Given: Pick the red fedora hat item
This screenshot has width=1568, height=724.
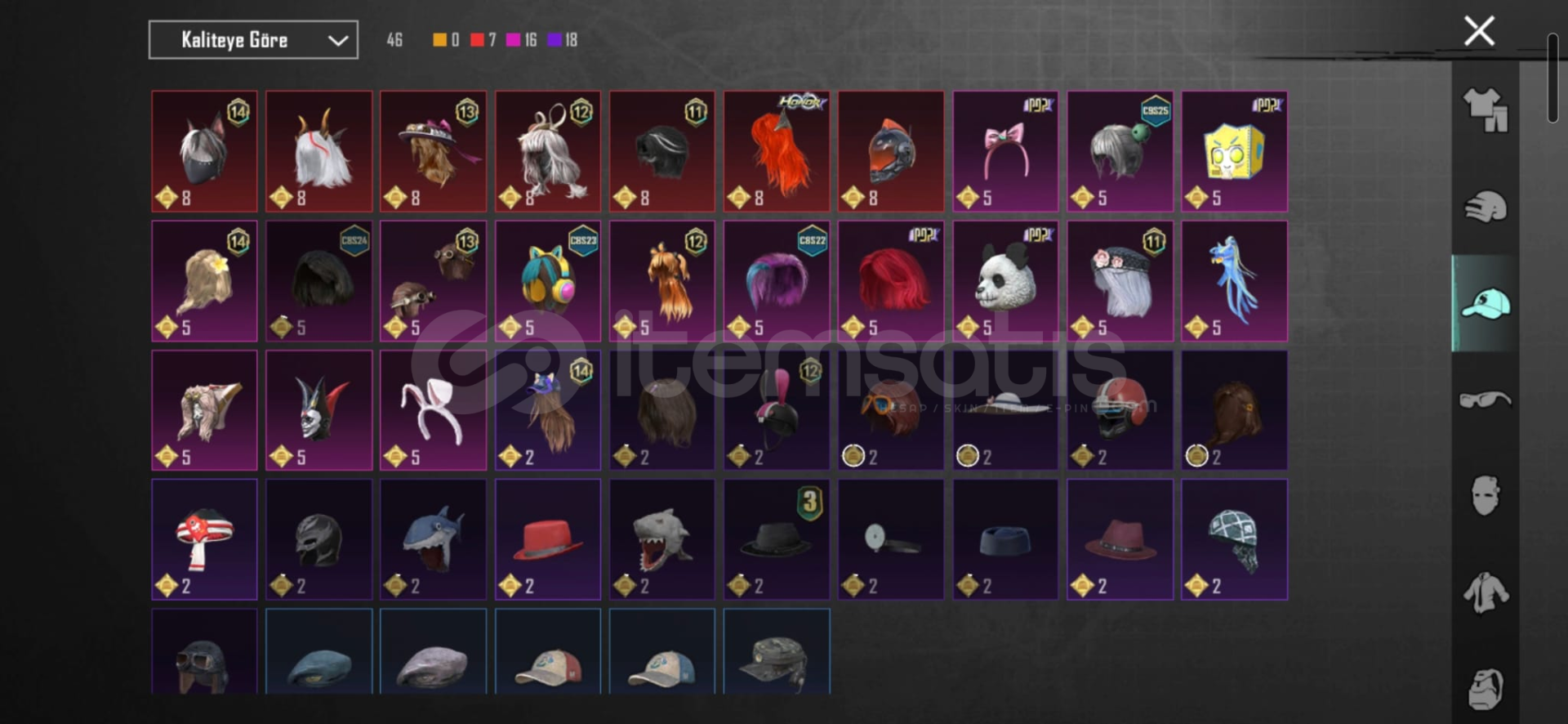Looking at the screenshot, I should (547, 539).
